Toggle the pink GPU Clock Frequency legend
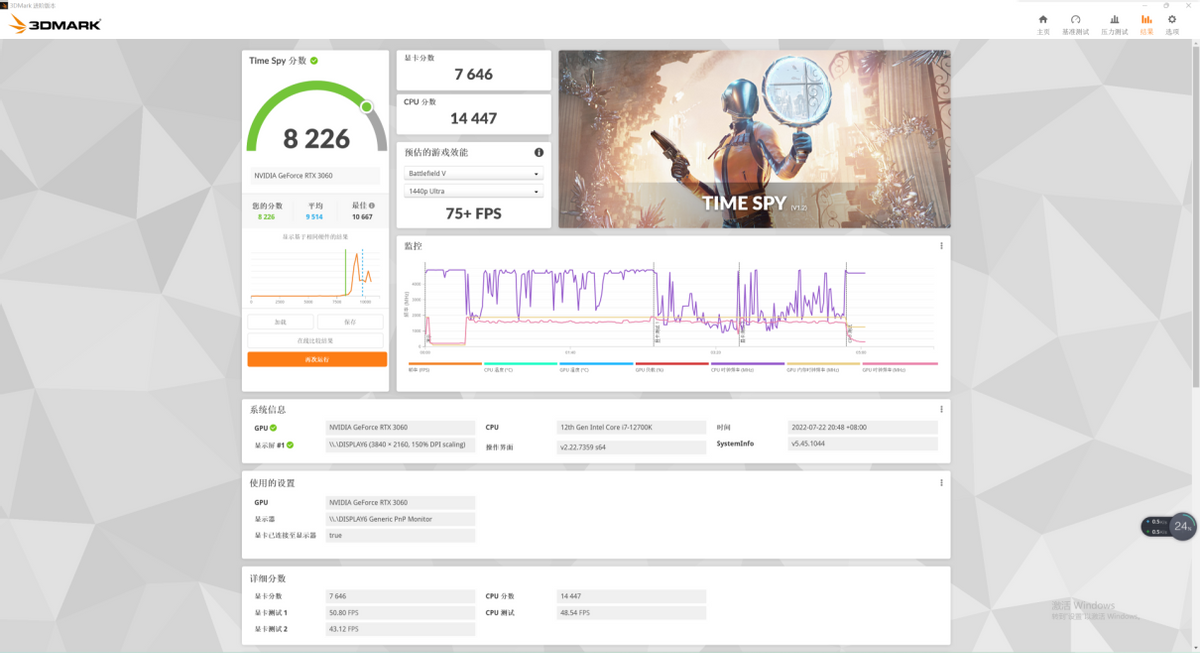This screenshot has height=653, width=1200. 900,367
